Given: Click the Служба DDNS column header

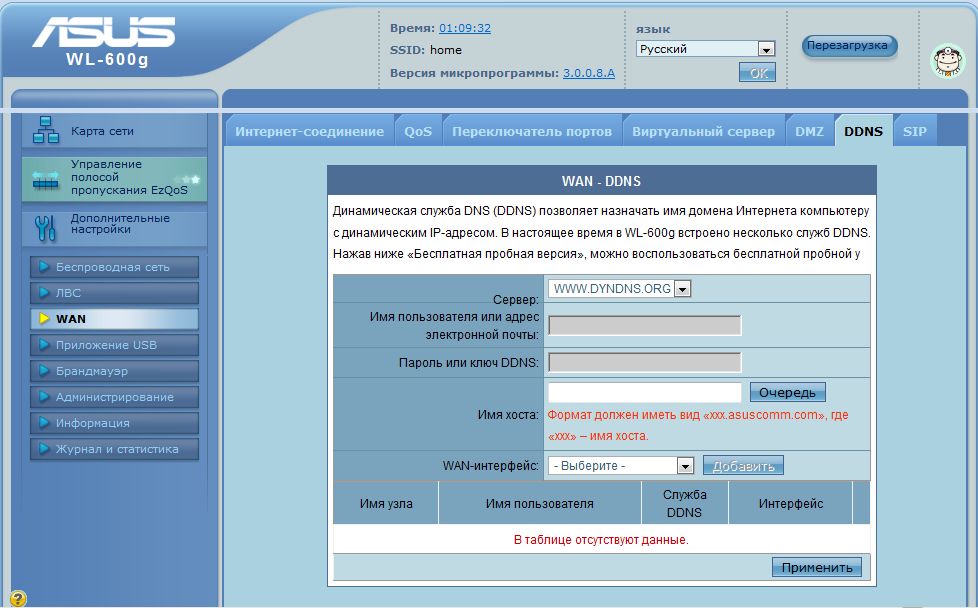Looking at the screenshot, I should [684, 503].
